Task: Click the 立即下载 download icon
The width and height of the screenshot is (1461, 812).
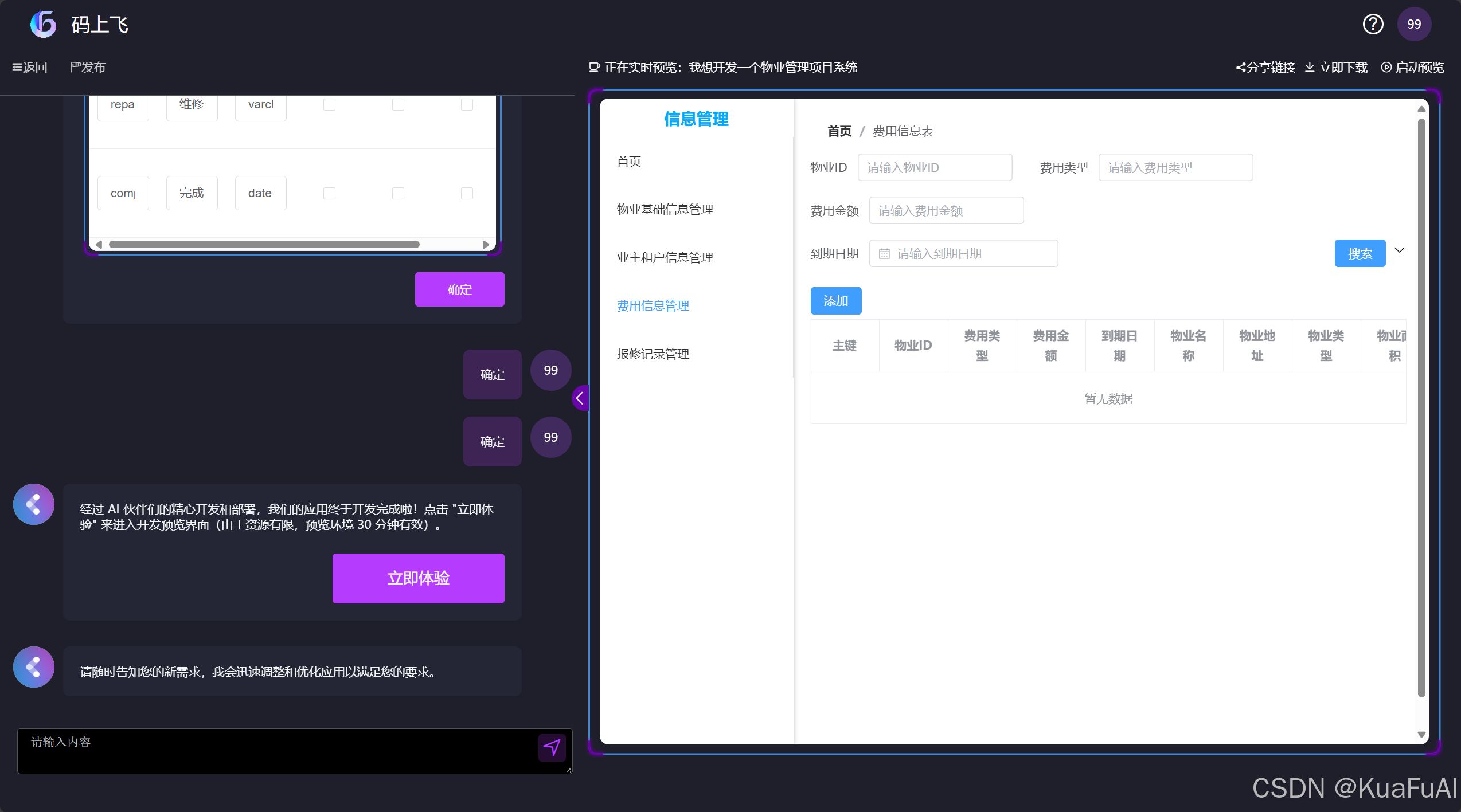Action: pyautogui.click(x=1310, y=67)
